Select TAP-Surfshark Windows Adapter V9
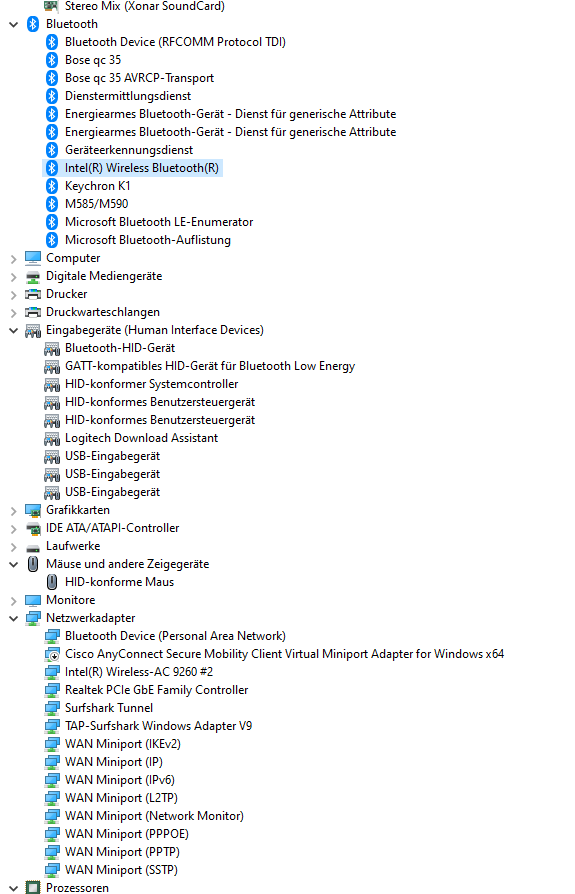 tap(158, 726)
